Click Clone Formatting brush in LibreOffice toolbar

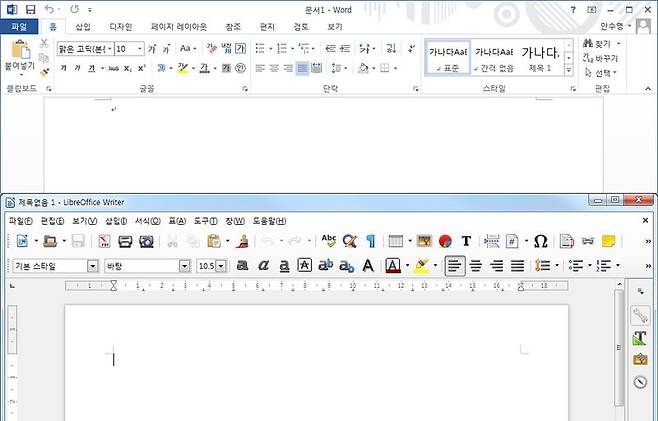[x=243, y=241]
